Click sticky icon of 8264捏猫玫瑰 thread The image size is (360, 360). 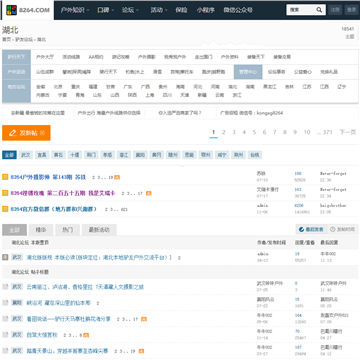(x=5, y=193)
